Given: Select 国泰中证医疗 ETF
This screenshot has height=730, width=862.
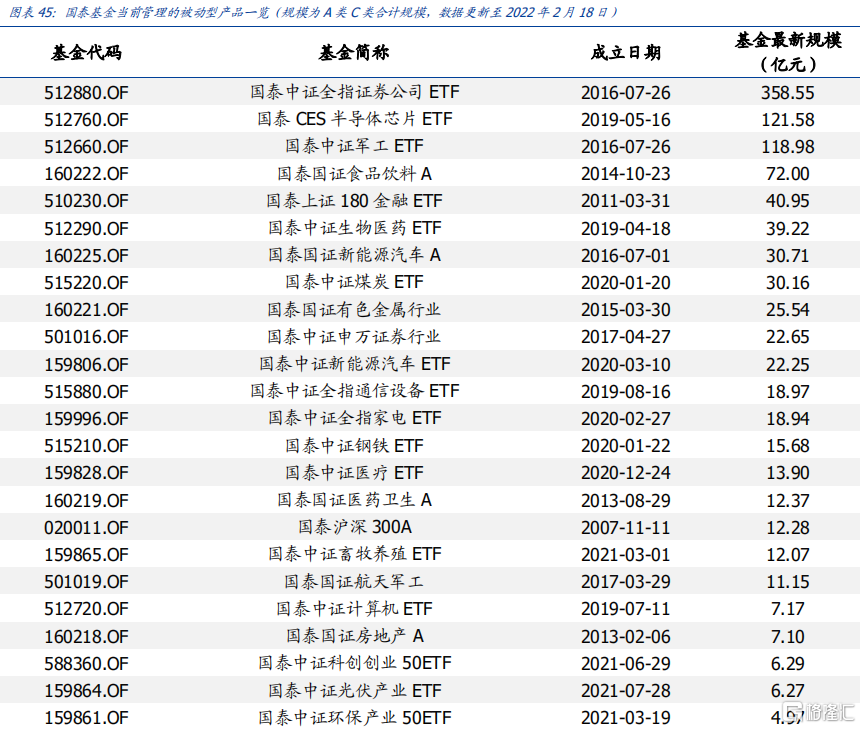Looking at the screenshot, I should [x=355, y=473].
